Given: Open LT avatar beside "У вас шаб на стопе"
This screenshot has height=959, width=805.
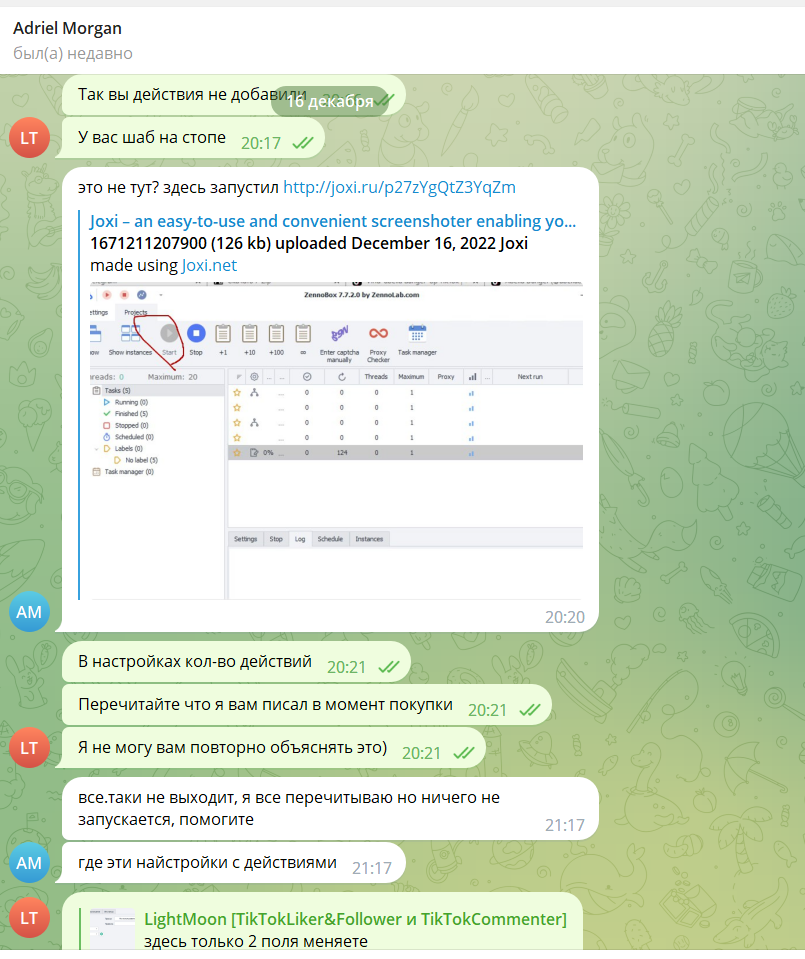Looking at the screenshot, I should 29,138.
